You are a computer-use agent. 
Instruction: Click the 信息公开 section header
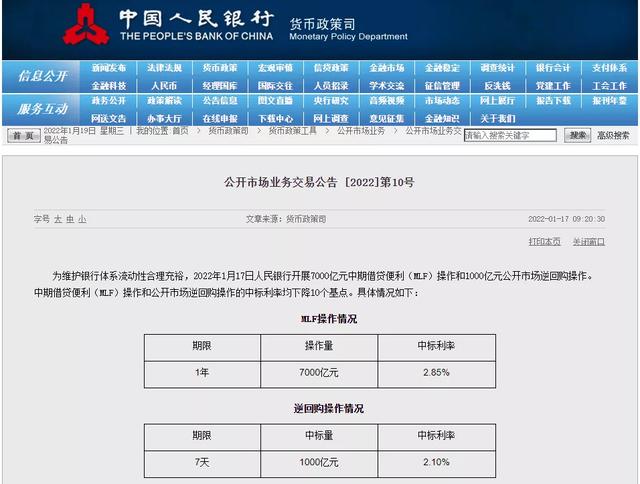pyautogui.click(x=42, y=77)
